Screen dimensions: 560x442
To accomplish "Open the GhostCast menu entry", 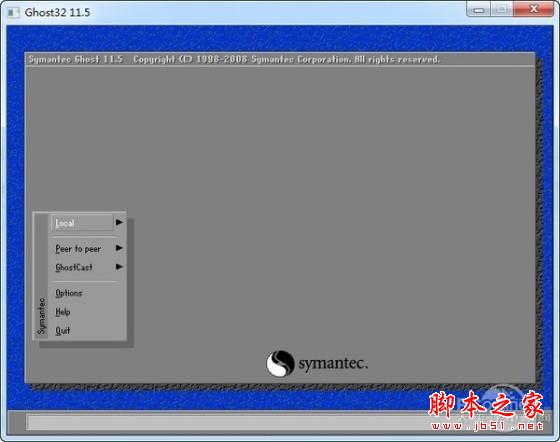I will [74, 267].
